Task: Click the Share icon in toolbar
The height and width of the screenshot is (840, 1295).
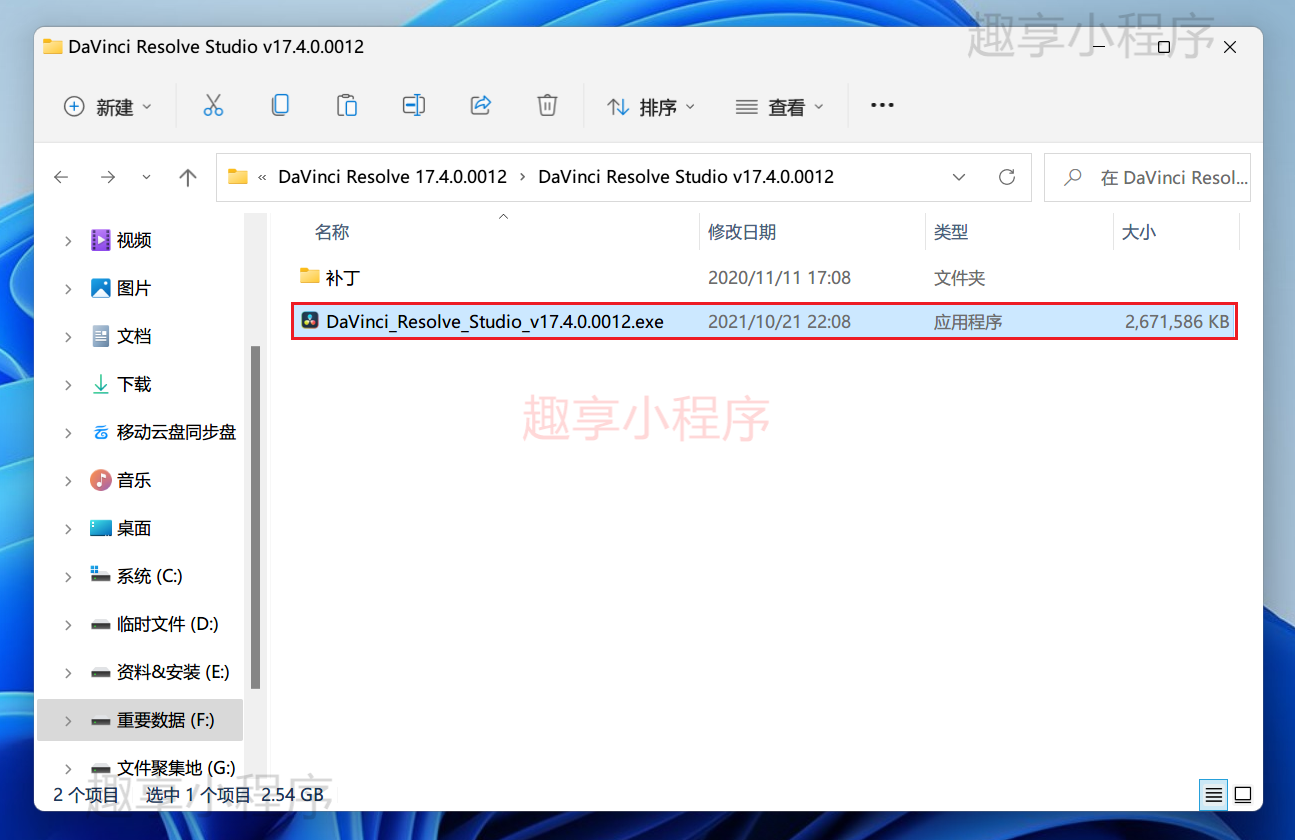Action: [x=481, y=105]
